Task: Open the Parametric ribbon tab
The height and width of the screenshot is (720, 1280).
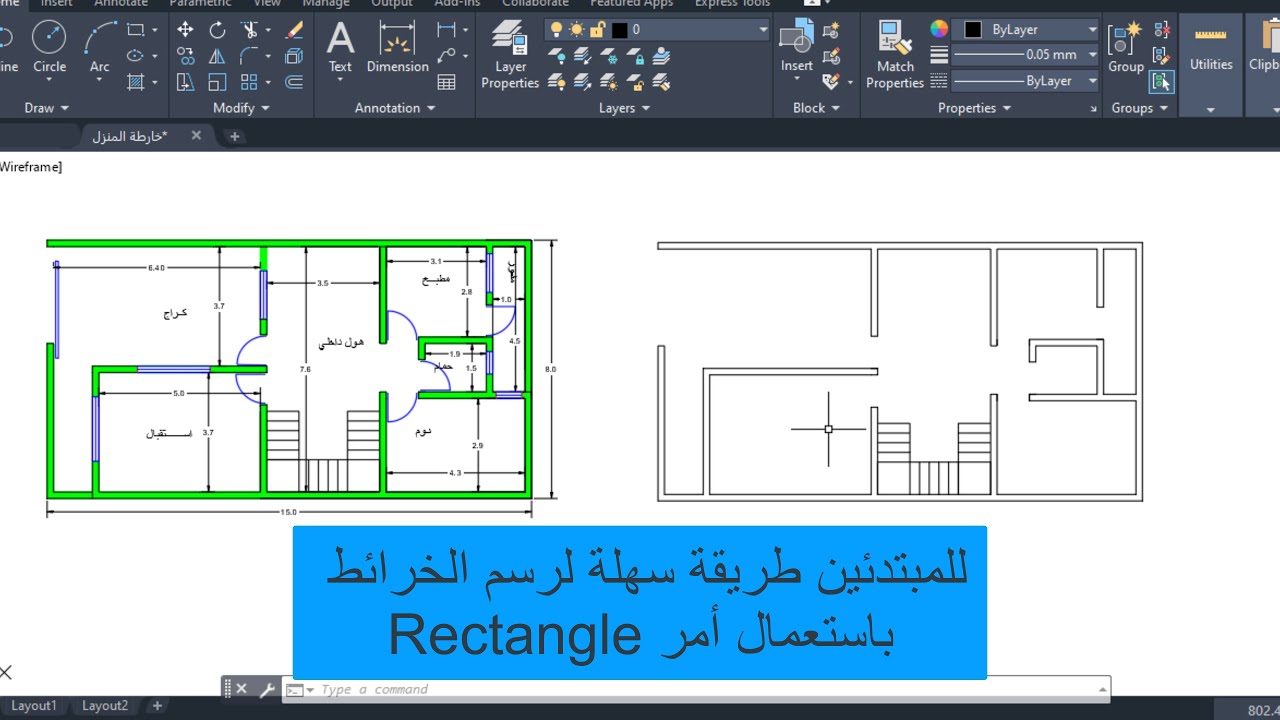Action: 200,4
